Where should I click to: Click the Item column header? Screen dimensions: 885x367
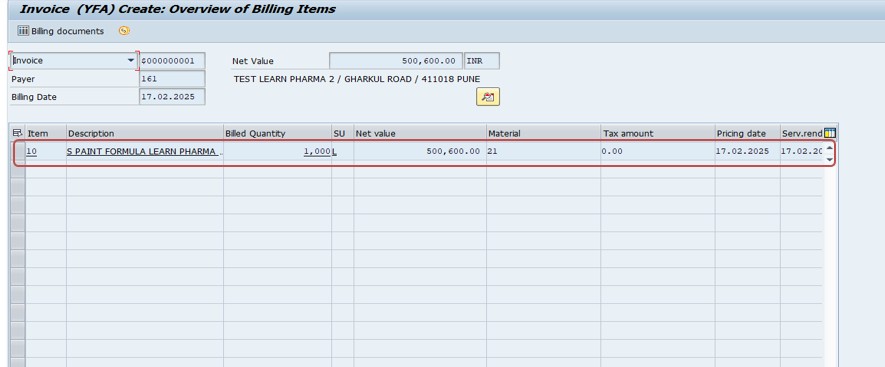[46, 133]
